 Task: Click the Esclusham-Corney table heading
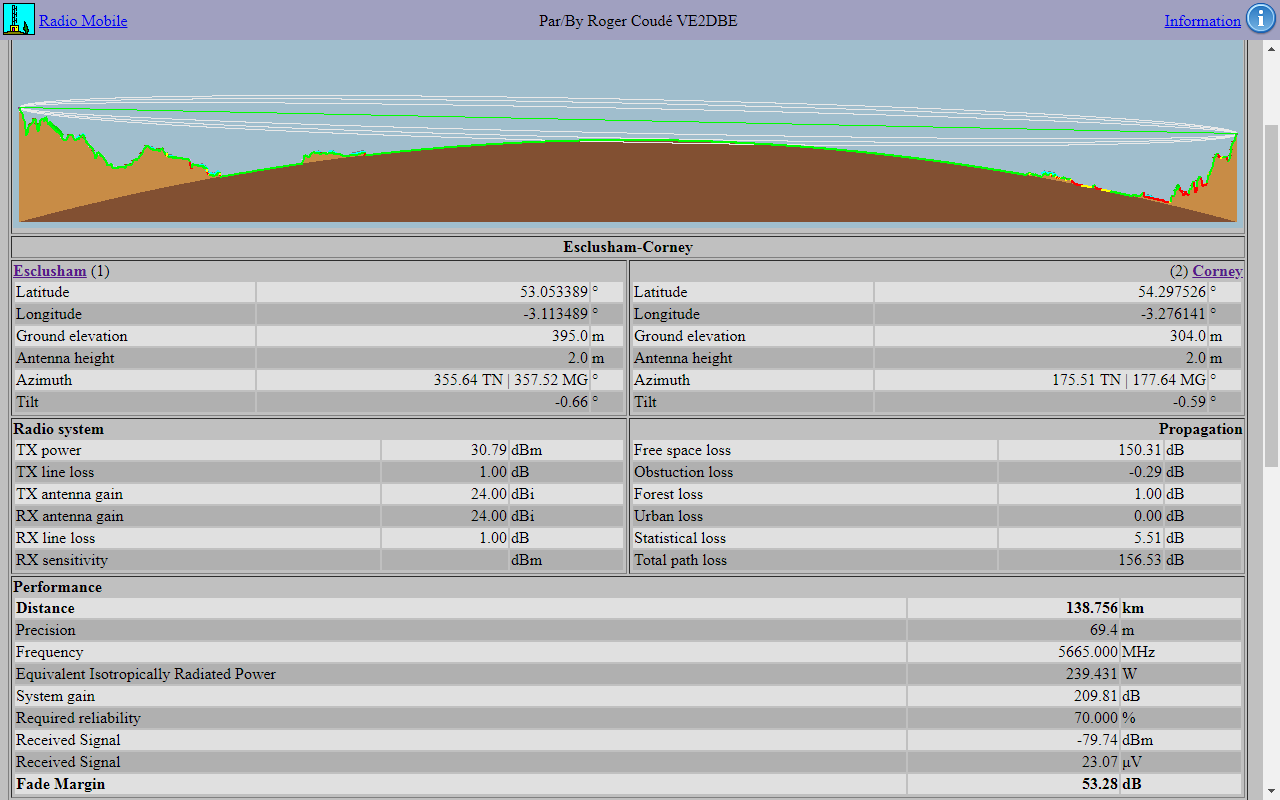[x=628, y=247]
